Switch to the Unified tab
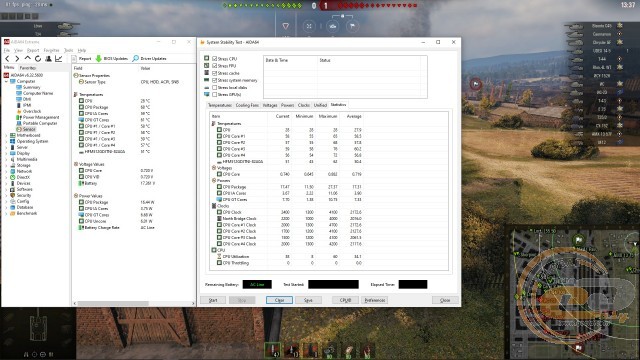The image size is (640, 360). point(320,105)
